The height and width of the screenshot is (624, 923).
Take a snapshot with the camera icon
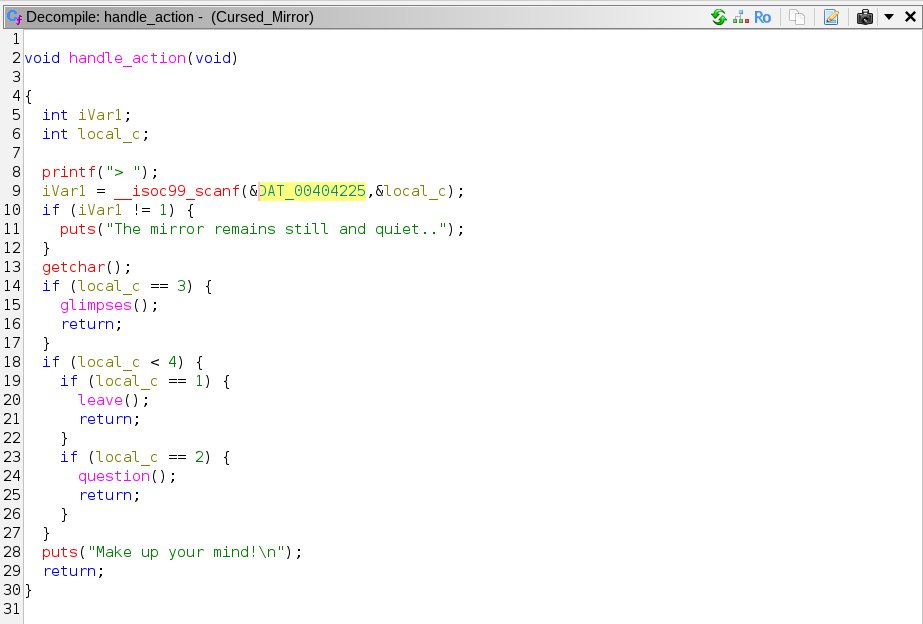864,17
